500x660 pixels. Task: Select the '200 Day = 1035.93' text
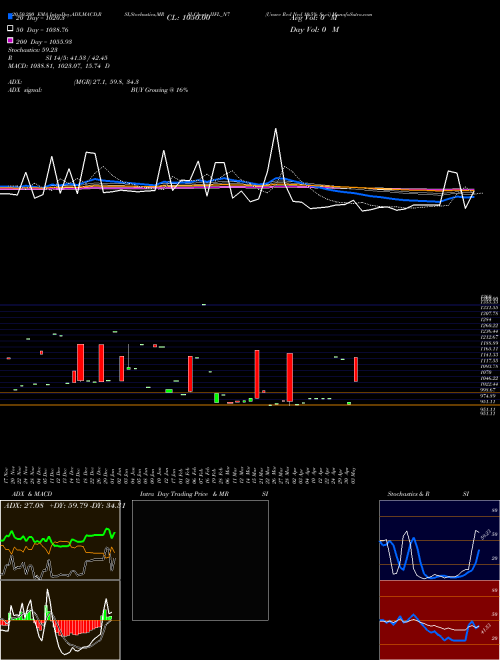pos(44,42)
